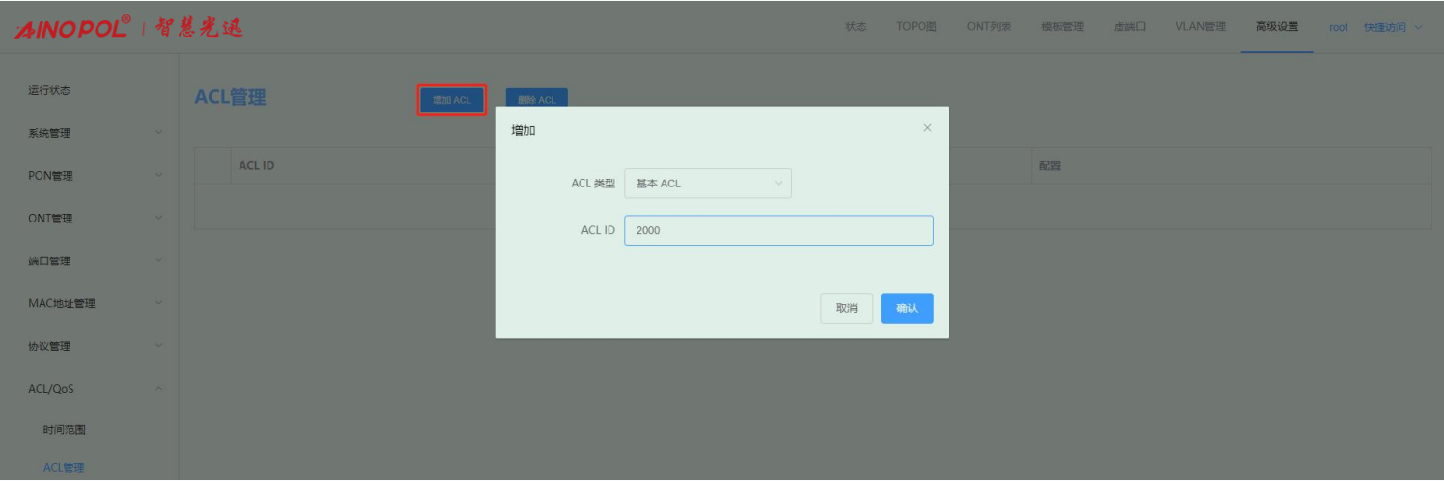The width and height of the screenshot is (1444, 481).
Task: Open the 快捷访问 dropdown menu
Action: [1392, 27]
